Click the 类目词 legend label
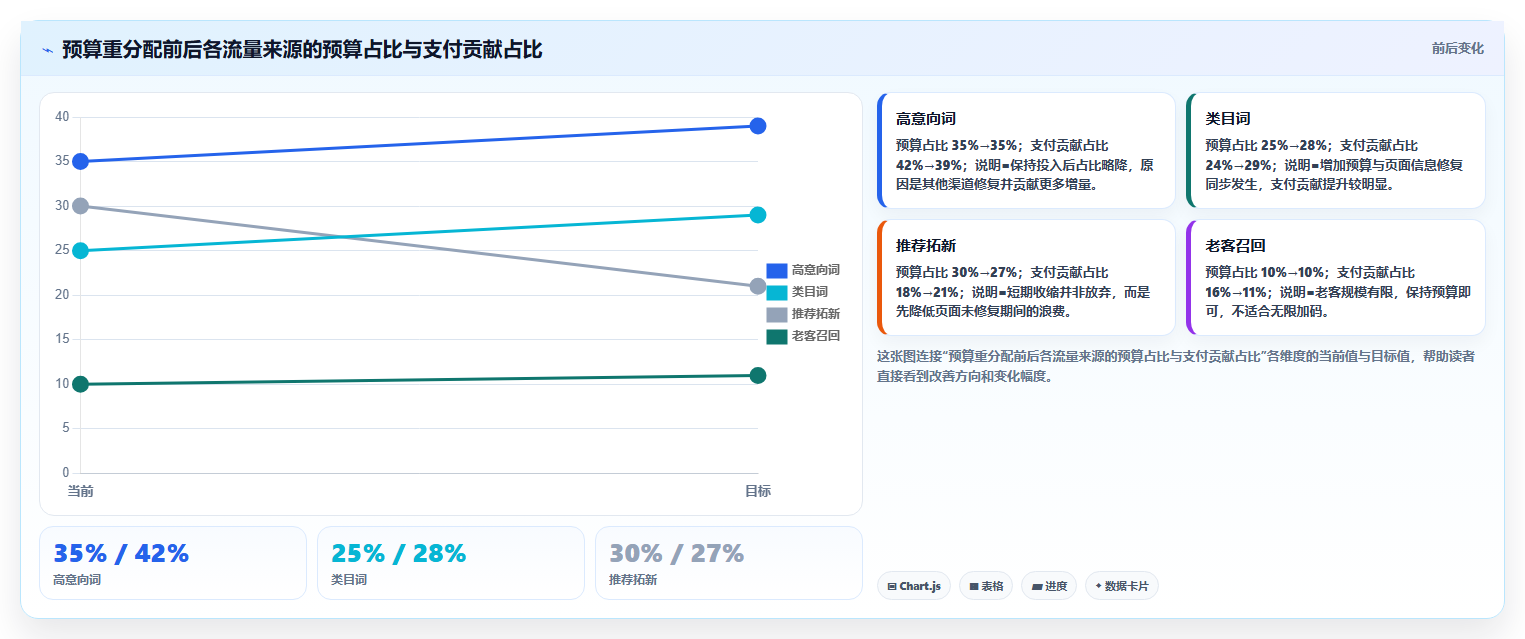This screenshot has height=639, width=1525. 810,292
